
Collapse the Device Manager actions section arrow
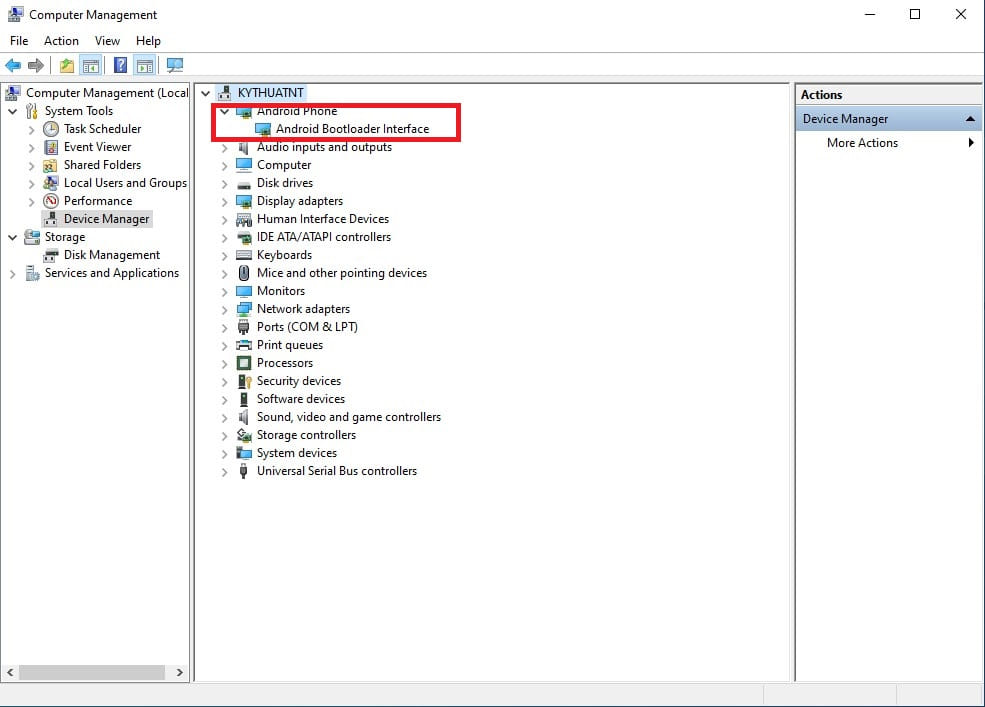coord(970,119)
